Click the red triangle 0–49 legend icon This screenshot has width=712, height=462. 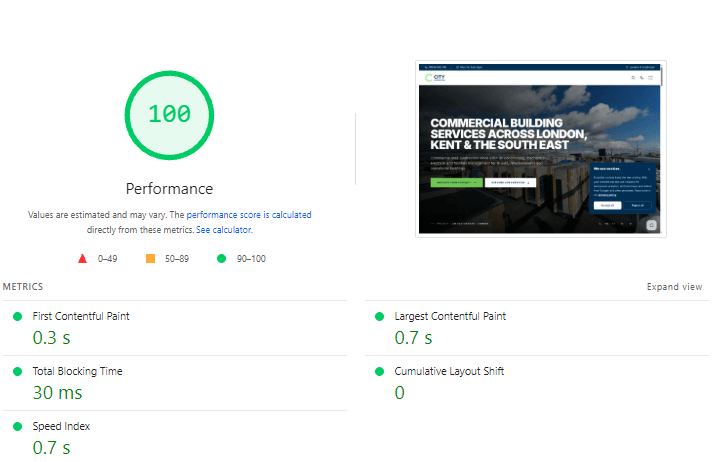click(x=82, y=258)
